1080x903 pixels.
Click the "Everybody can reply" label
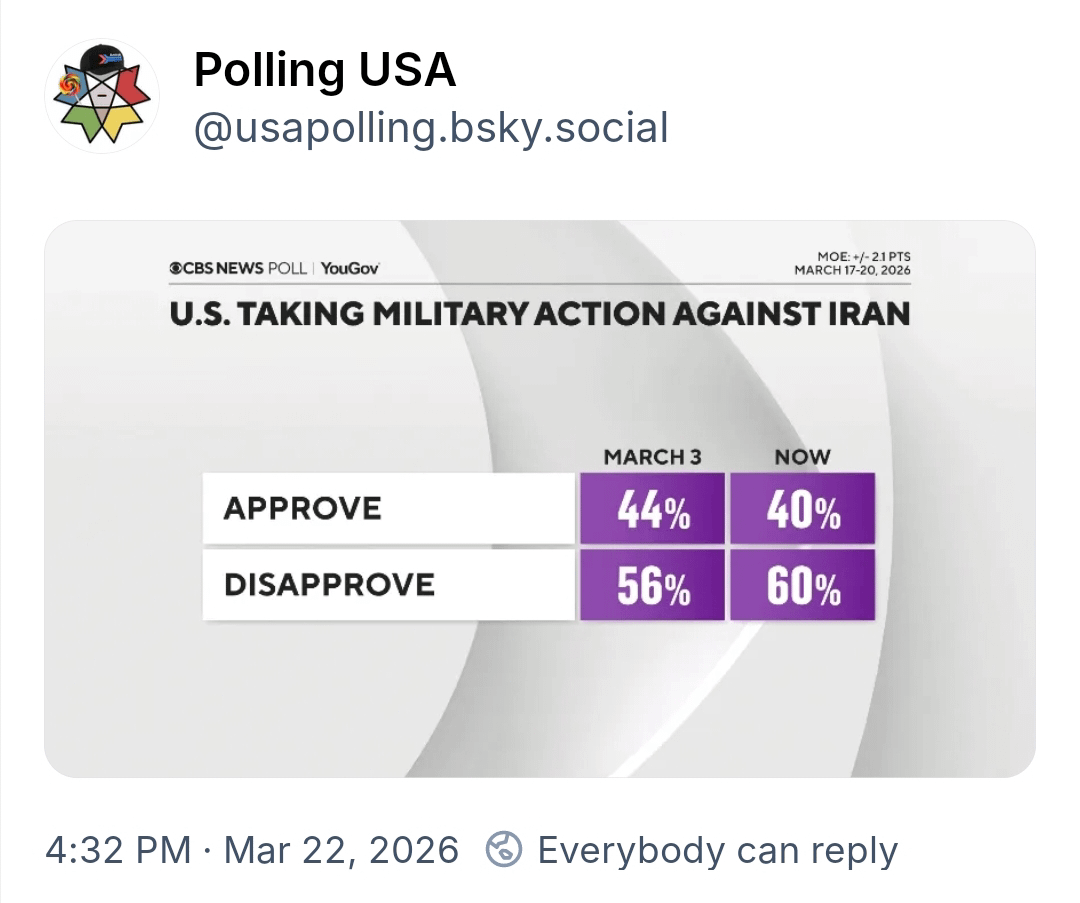[x=717, y=850]
